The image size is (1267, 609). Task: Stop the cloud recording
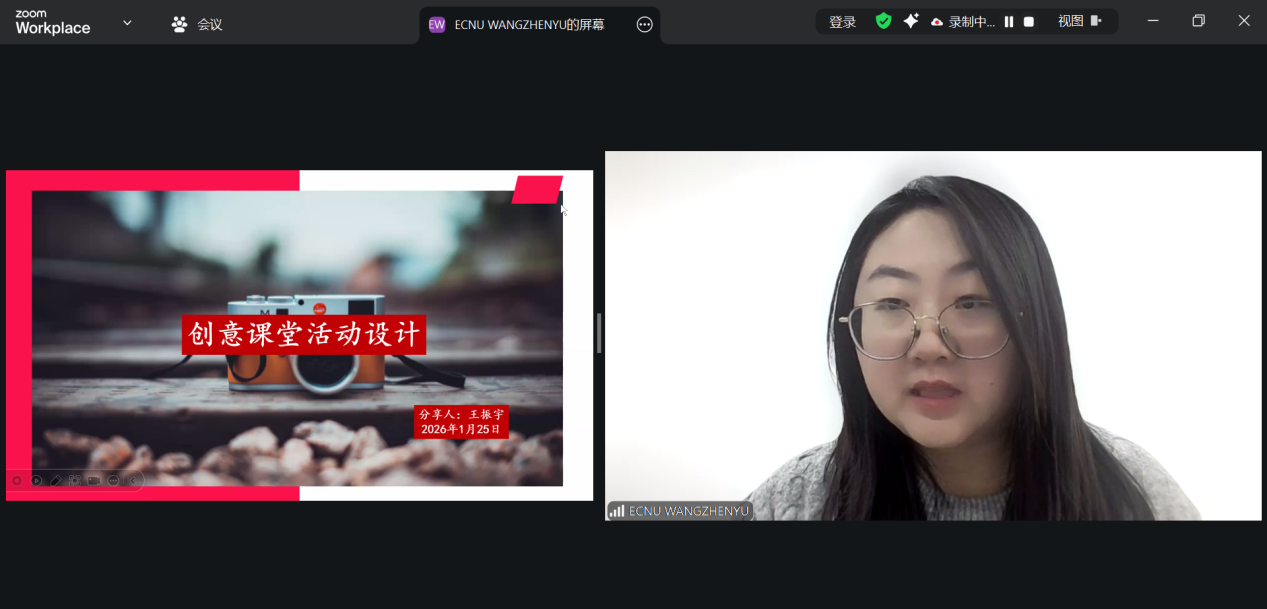point(1028,22)
